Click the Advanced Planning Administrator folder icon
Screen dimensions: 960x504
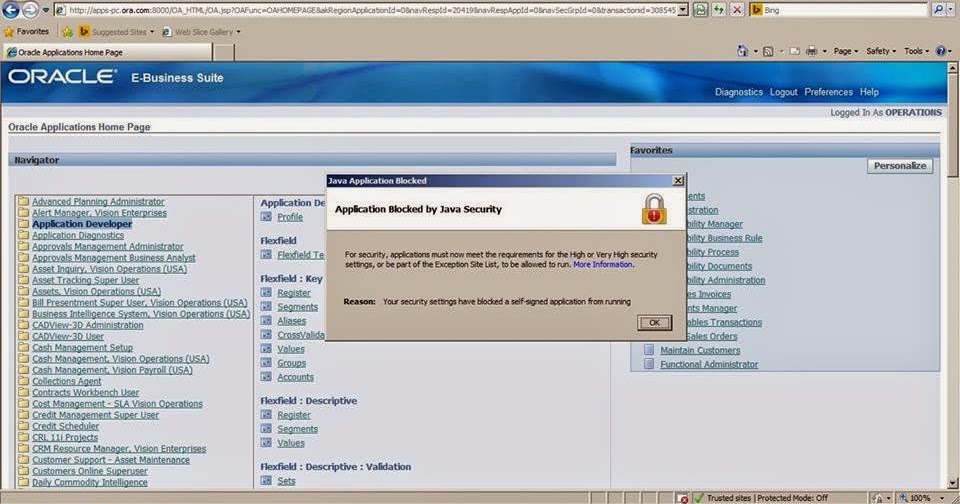tap(24, 201)
